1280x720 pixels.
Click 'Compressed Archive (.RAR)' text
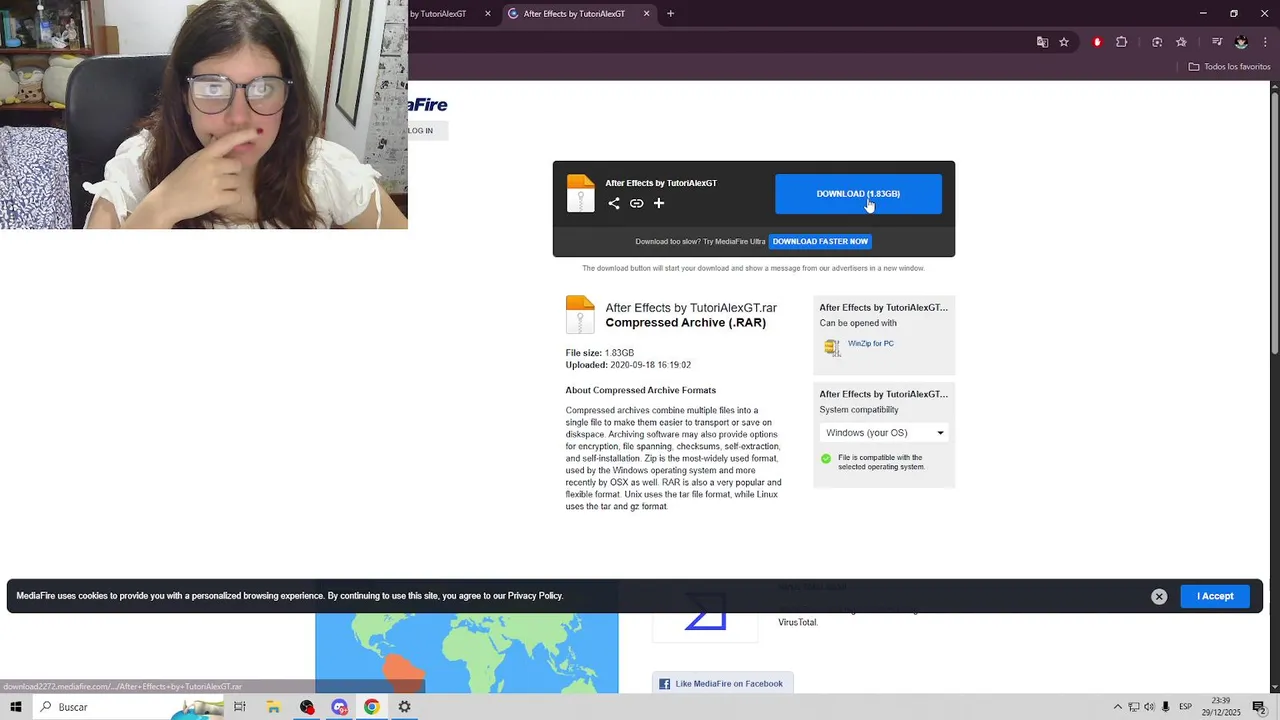pyautogui.click(x=686, y=323)
